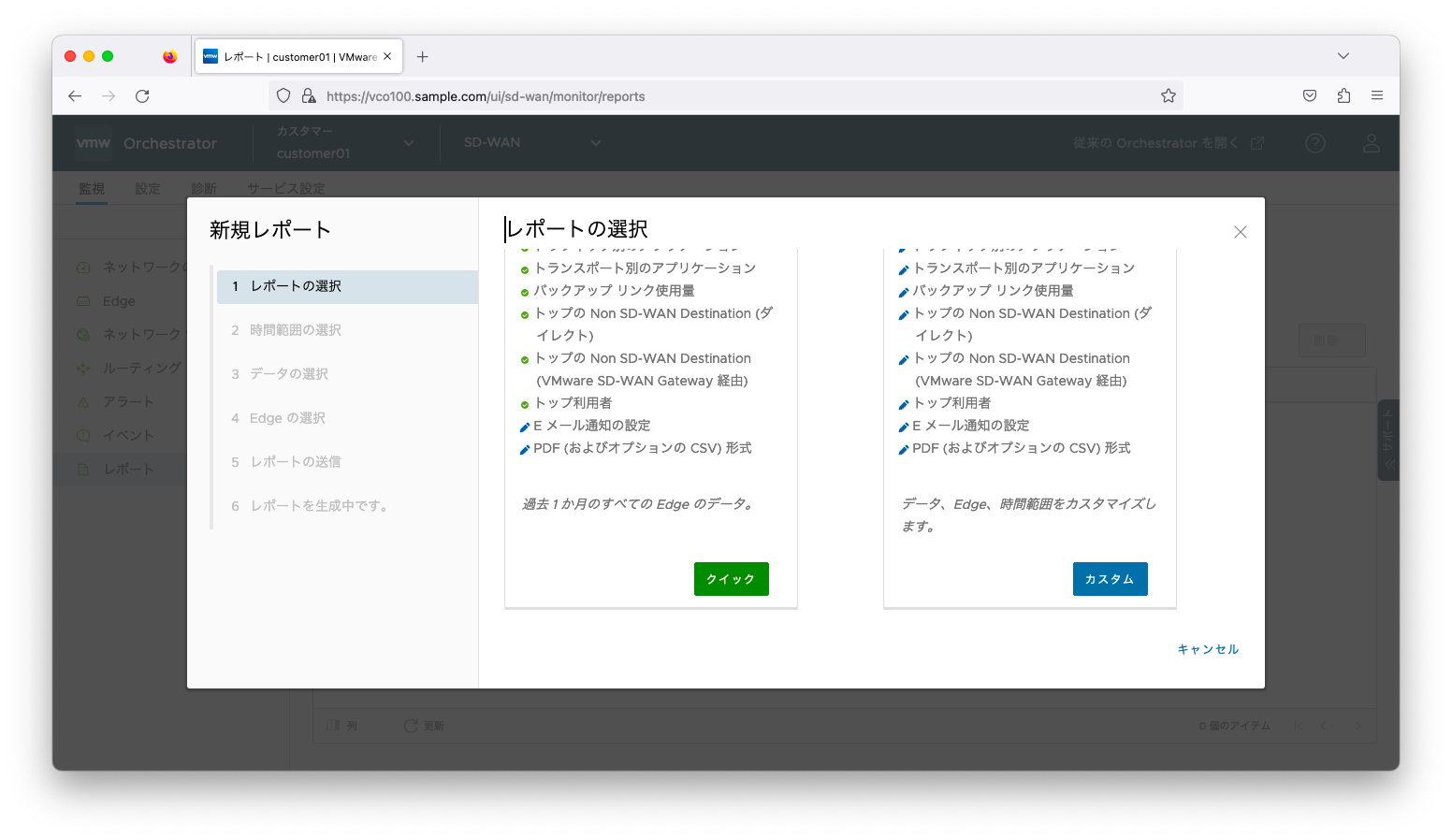This screenshot has width=1452, height=840.
Task: Click the green クイック button
Action: [731, 579]
